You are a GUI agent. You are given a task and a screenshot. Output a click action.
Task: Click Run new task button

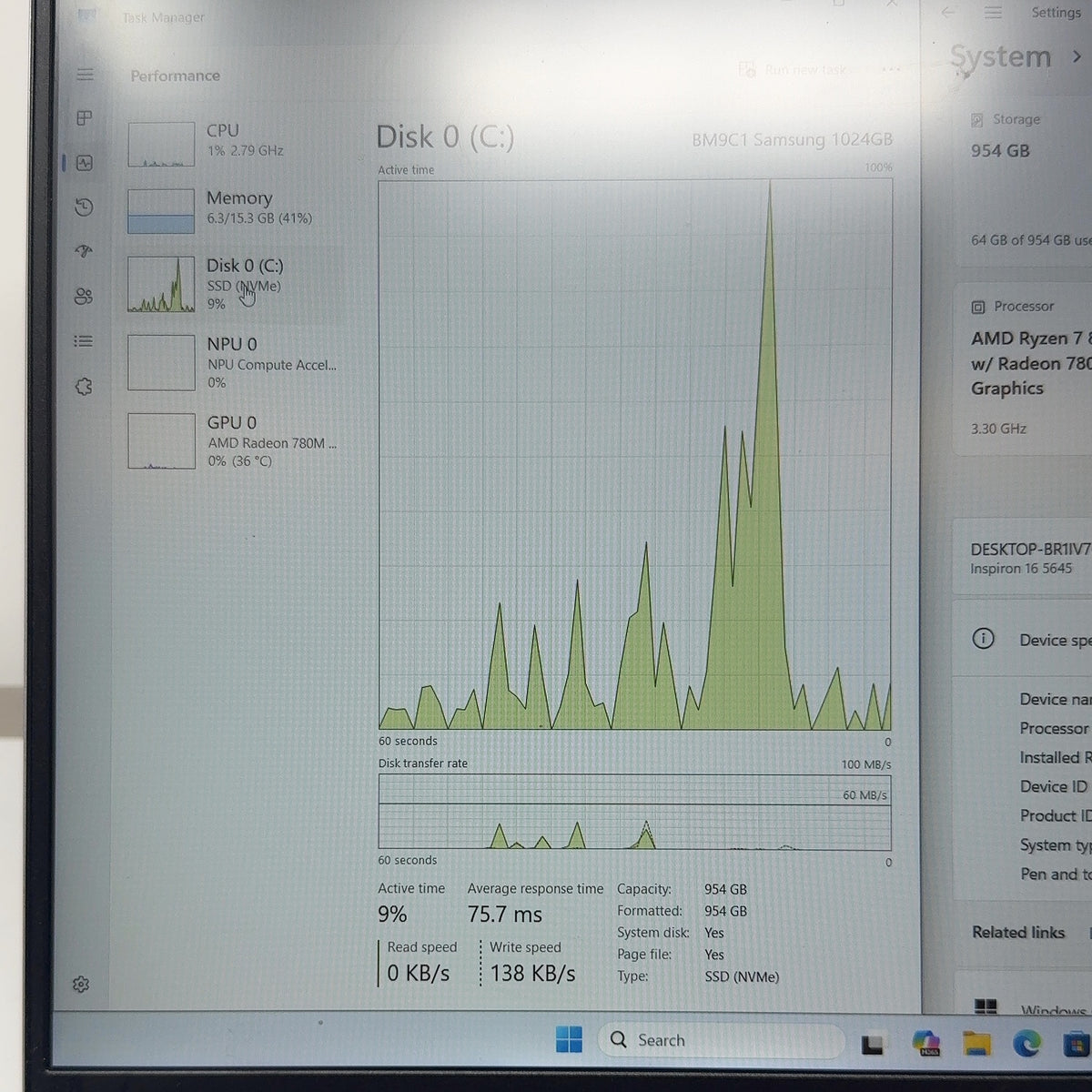793,70
